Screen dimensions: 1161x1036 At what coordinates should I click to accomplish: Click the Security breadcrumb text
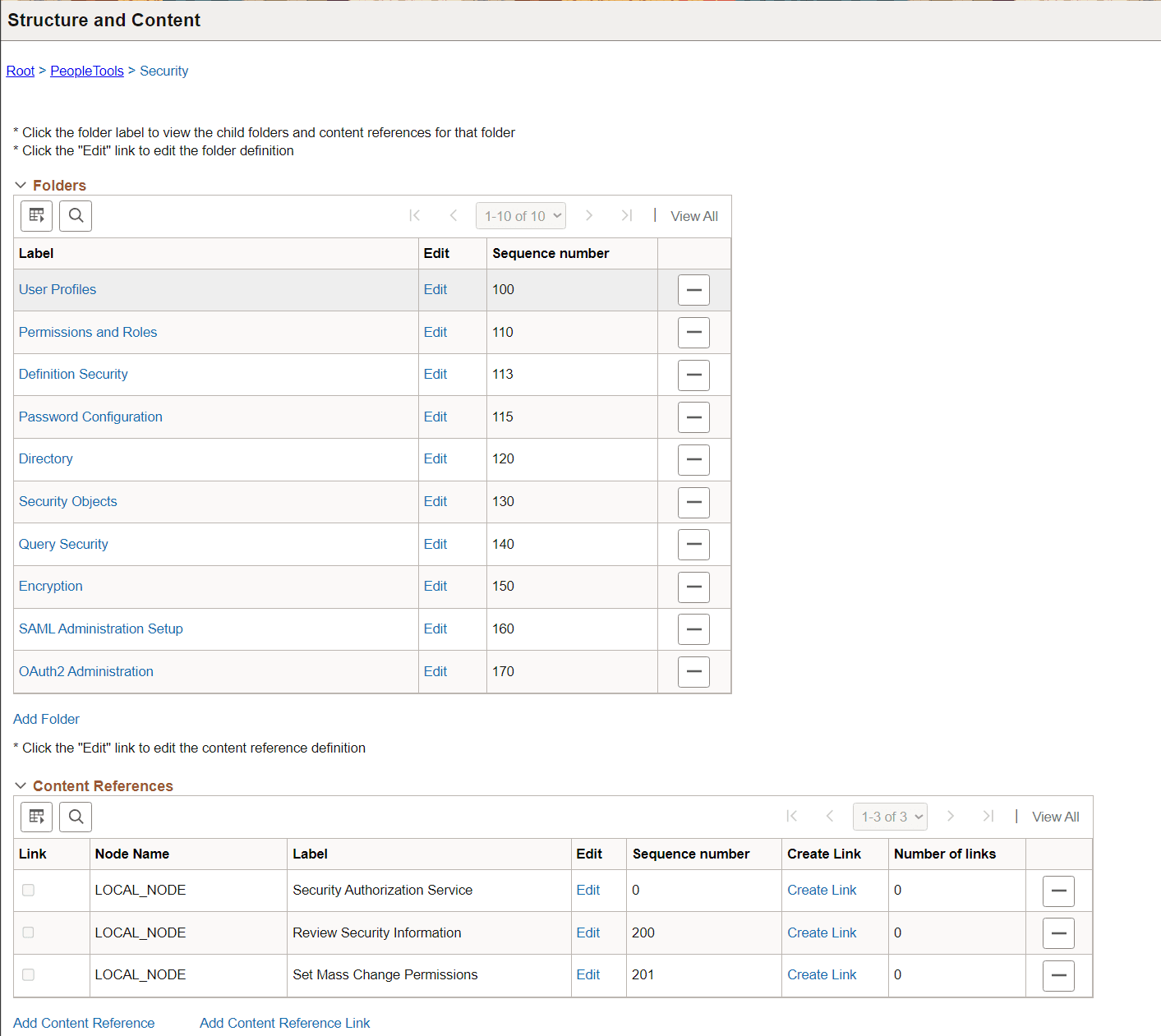pos(164,71)
